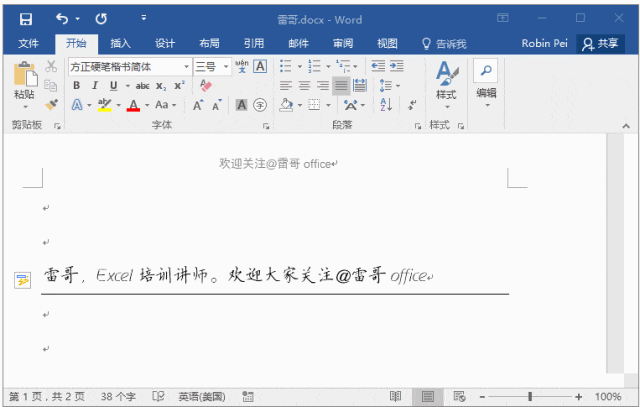Cut the selection with the scissors icon
Screen dimensions: 640x407
(x=51, y=66)
